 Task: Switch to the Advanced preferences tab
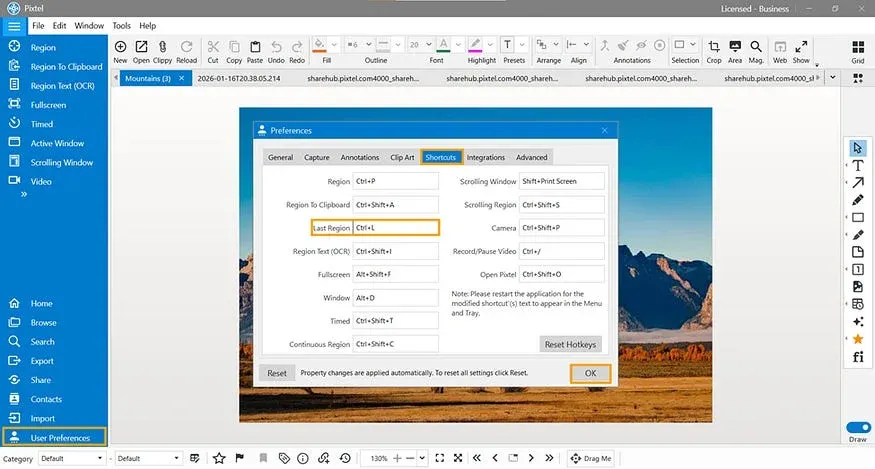[x=531, y=157]
